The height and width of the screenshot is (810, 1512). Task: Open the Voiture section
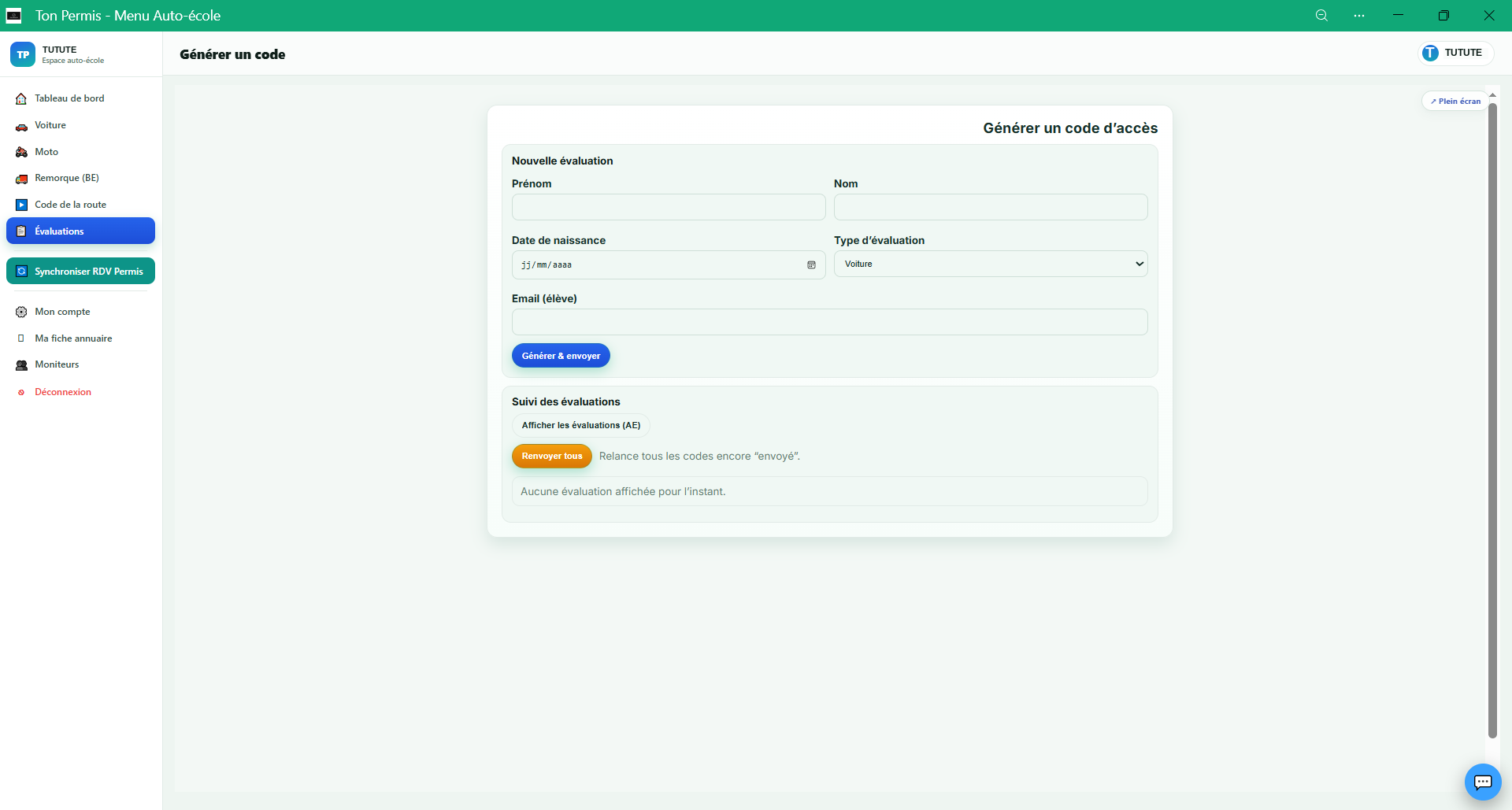click(80, 125)
